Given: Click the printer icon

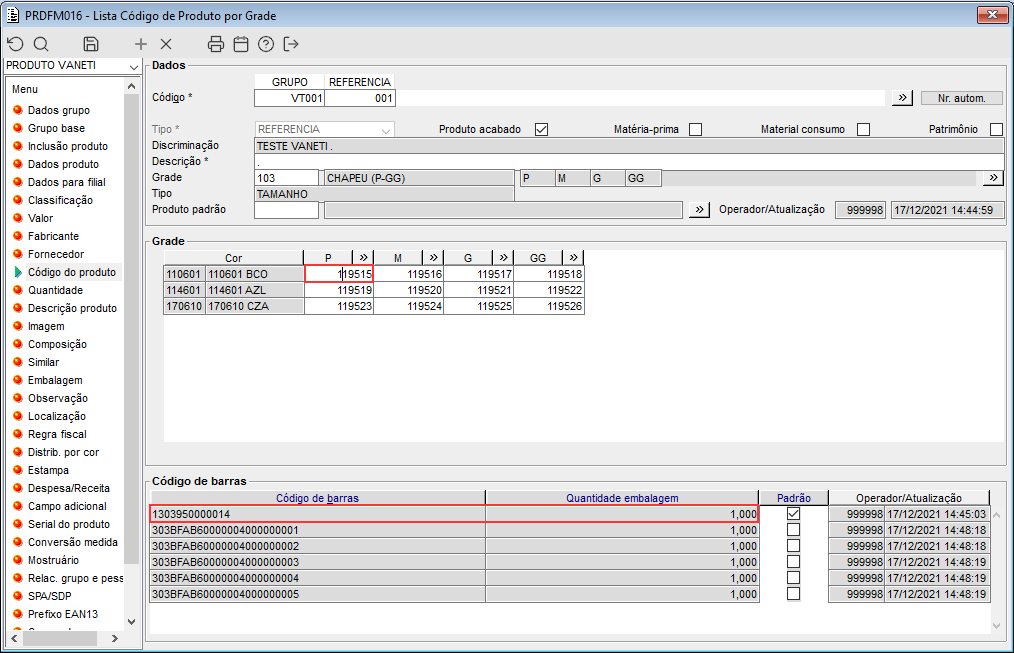Looking at the screenshot, I should pyautogui.click(x=216, y=44).
